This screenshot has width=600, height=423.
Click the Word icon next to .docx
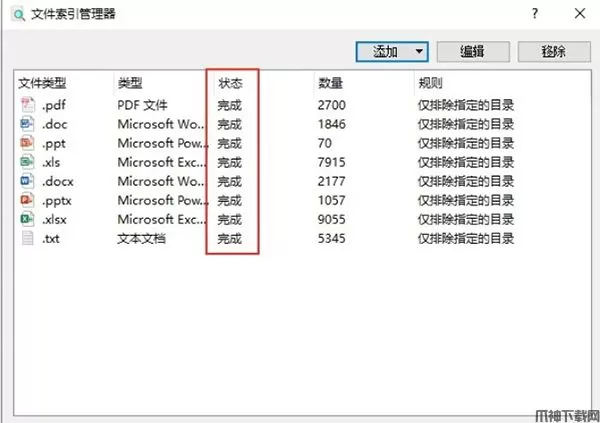tap(28, 181)
